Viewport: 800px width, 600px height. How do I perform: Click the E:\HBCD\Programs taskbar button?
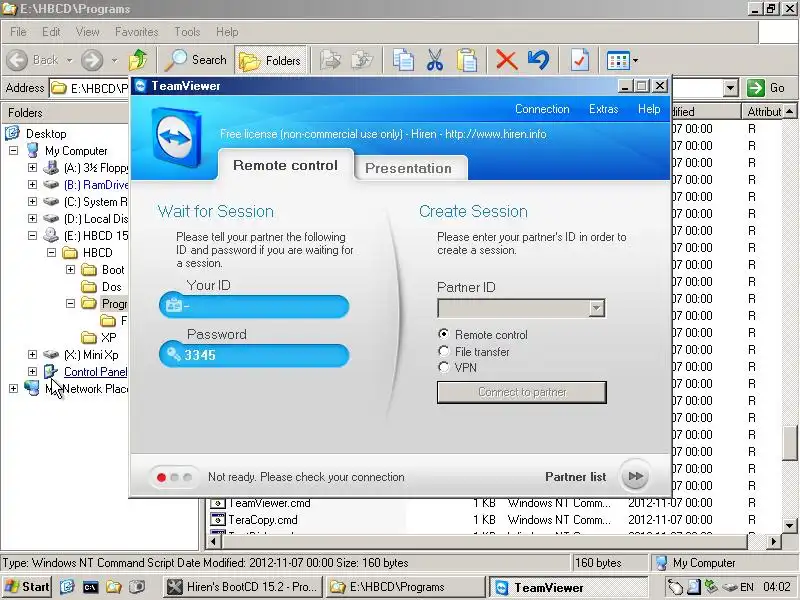(405, 587)
